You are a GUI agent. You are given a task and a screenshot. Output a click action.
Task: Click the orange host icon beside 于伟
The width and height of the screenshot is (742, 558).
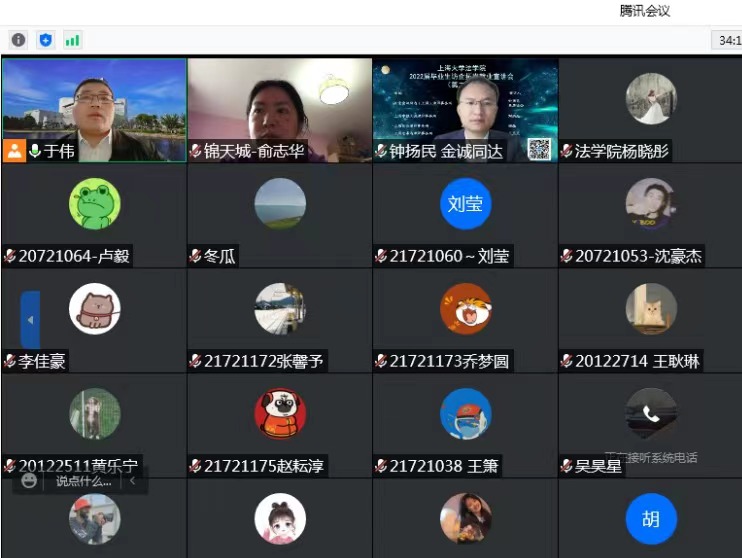14,151
